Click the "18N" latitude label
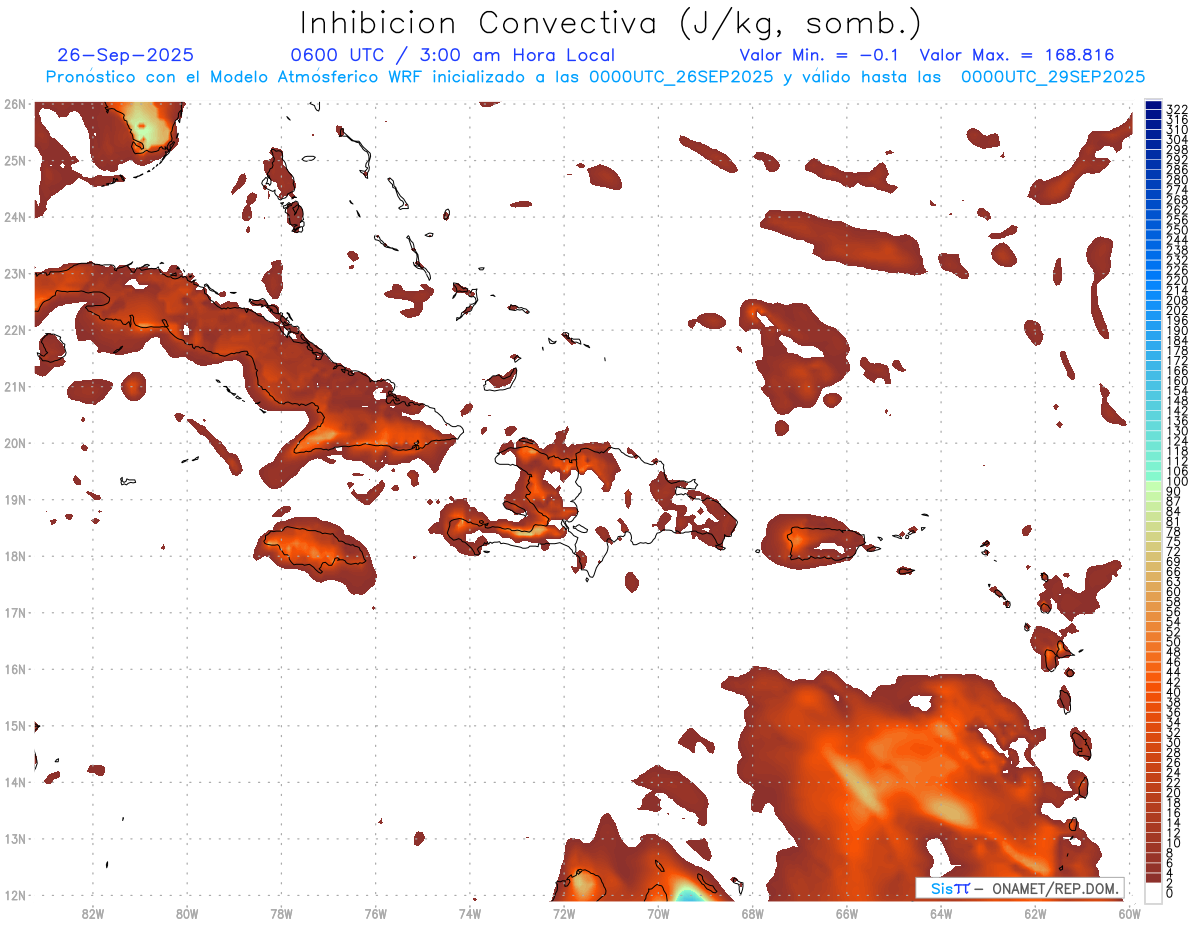Viewport: 1200px width, 927px height. 15,556
